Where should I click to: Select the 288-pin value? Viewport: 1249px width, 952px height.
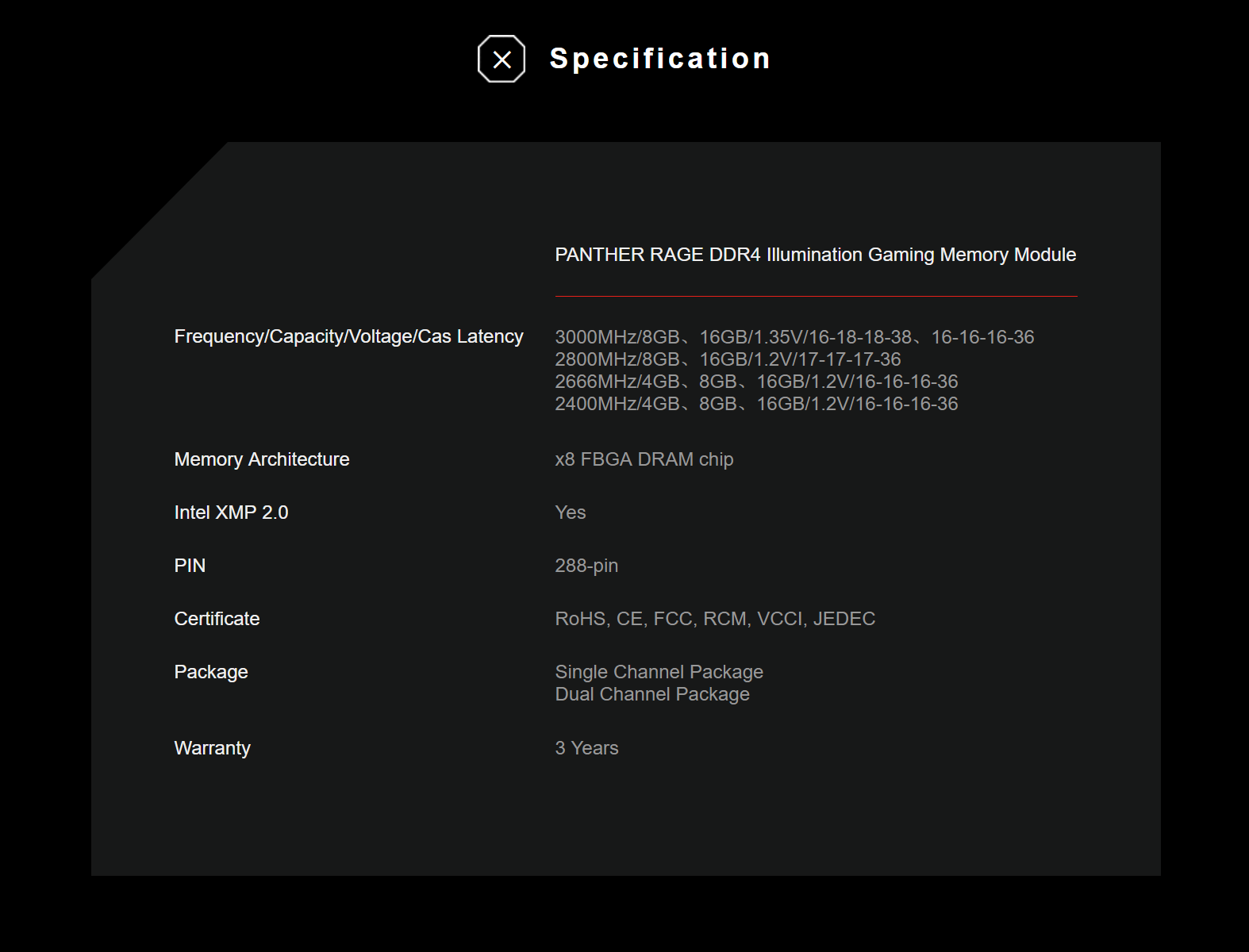586,566
